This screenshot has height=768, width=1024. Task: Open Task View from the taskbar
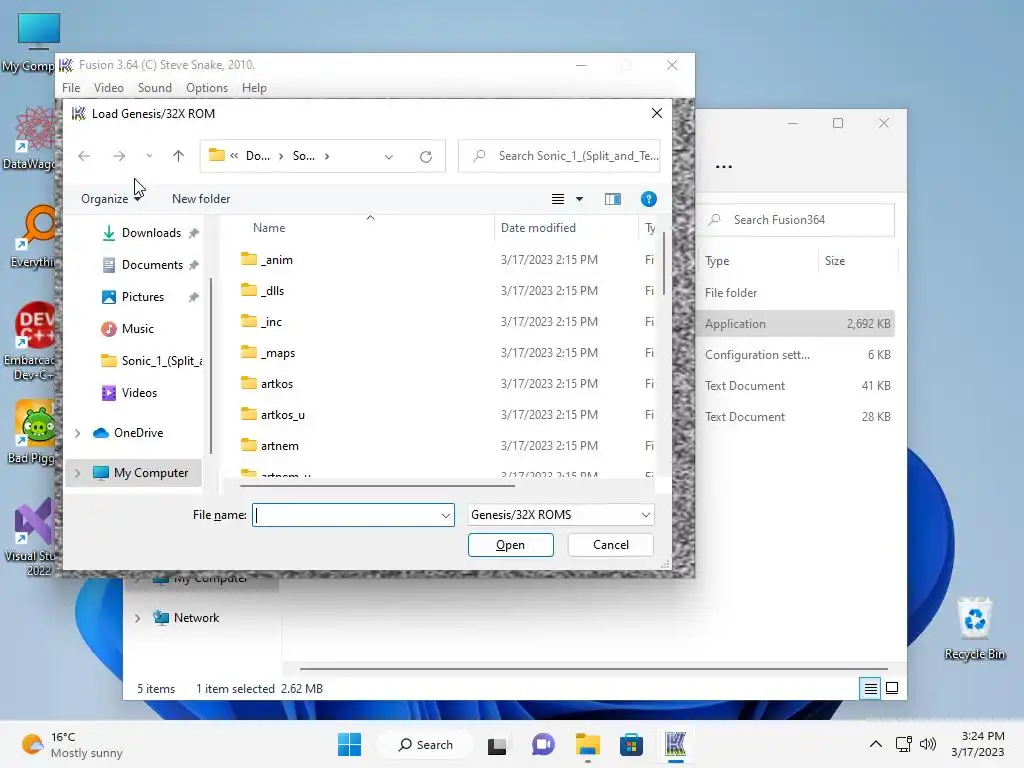pyautogui.click(x=497, y=744)
